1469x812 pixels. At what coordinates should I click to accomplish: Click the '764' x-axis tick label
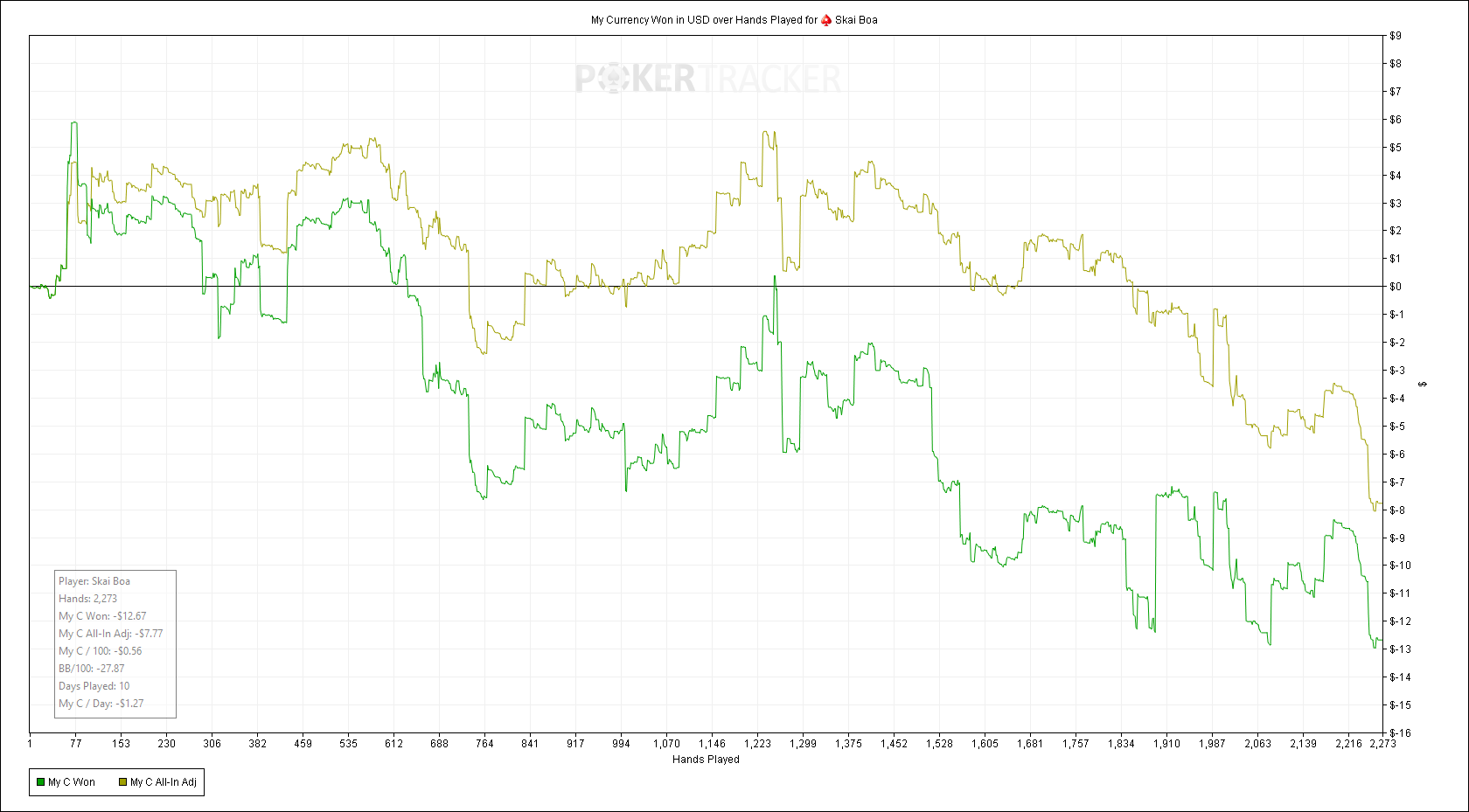(484, 744)
